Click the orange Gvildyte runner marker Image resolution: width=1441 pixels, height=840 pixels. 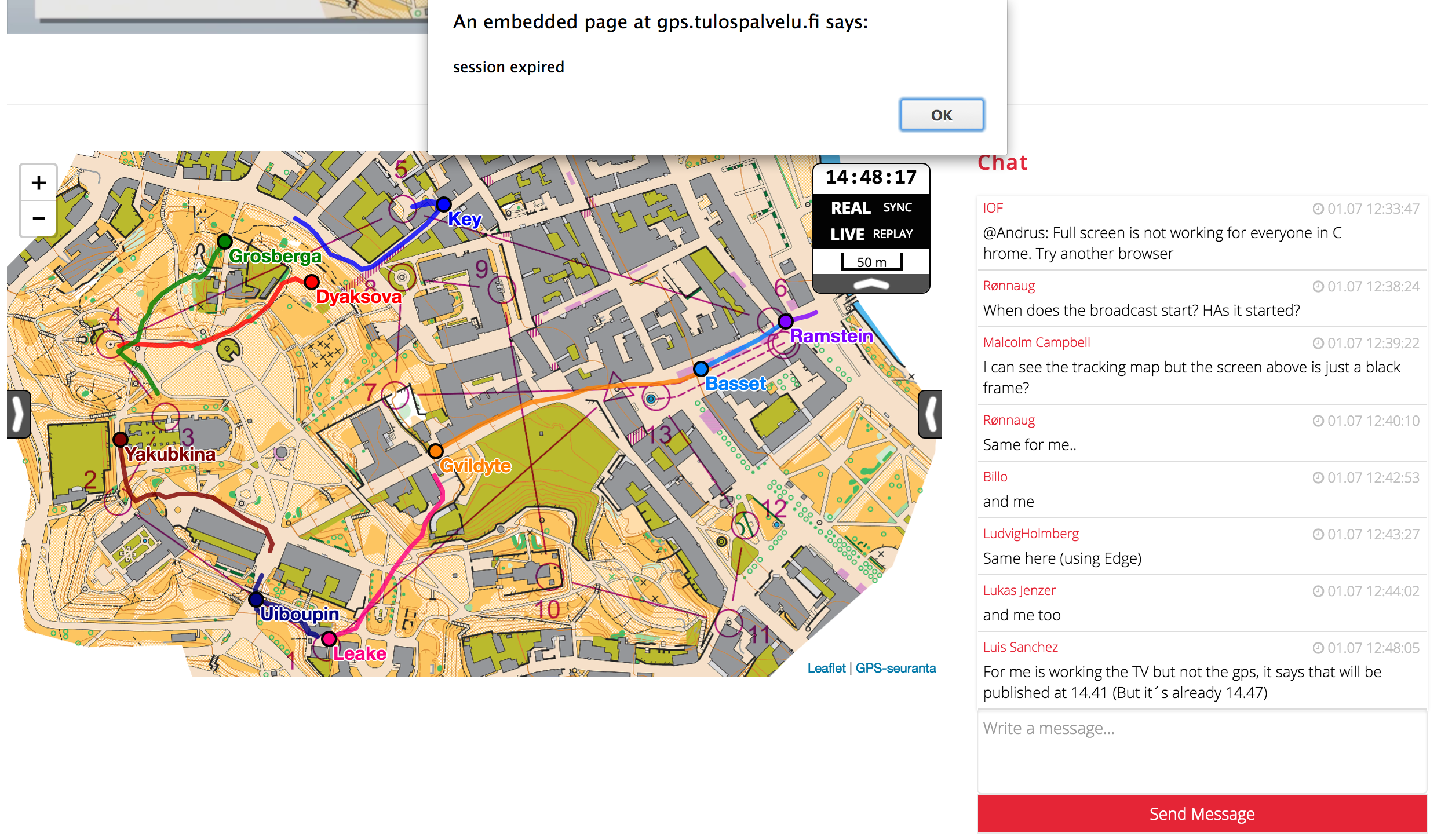436,451
